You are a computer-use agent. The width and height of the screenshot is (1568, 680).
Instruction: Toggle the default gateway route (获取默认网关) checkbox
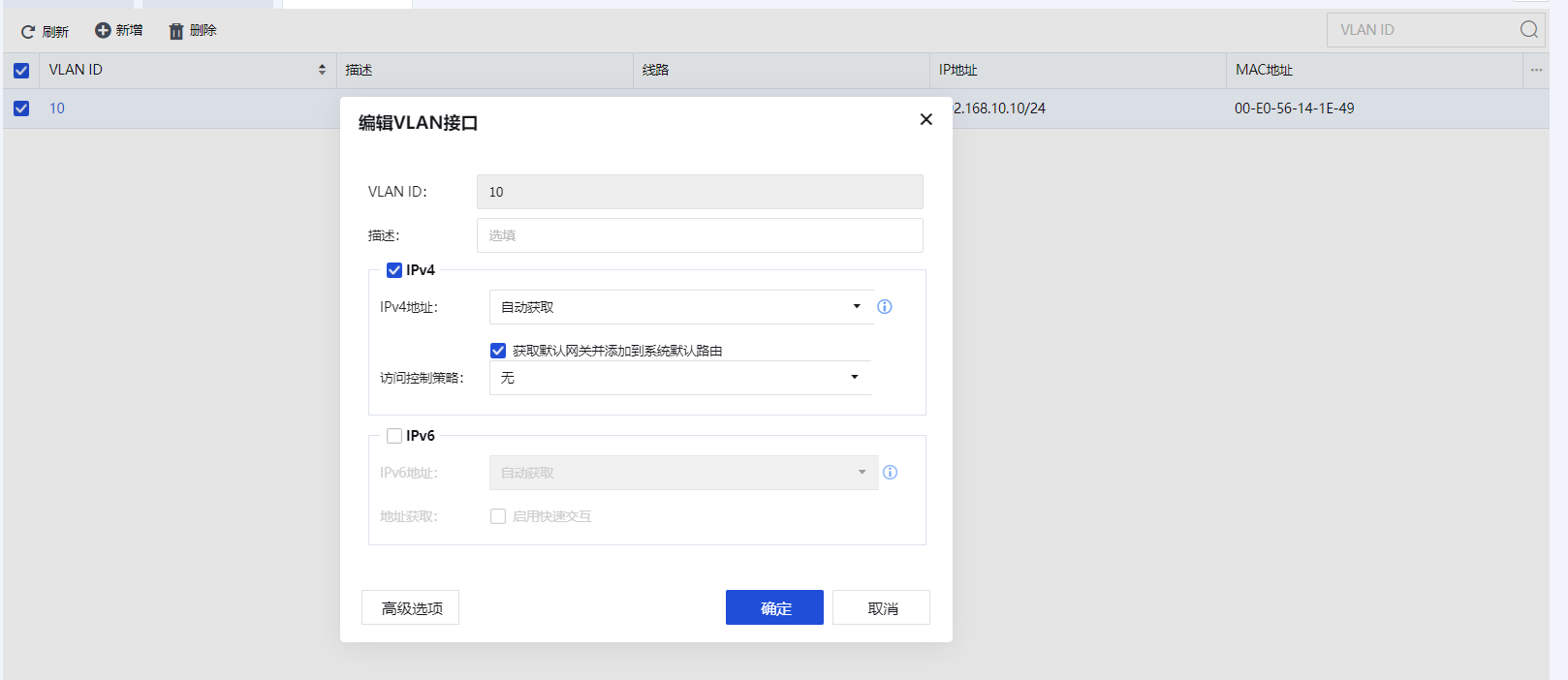click(x=498, y=351)
